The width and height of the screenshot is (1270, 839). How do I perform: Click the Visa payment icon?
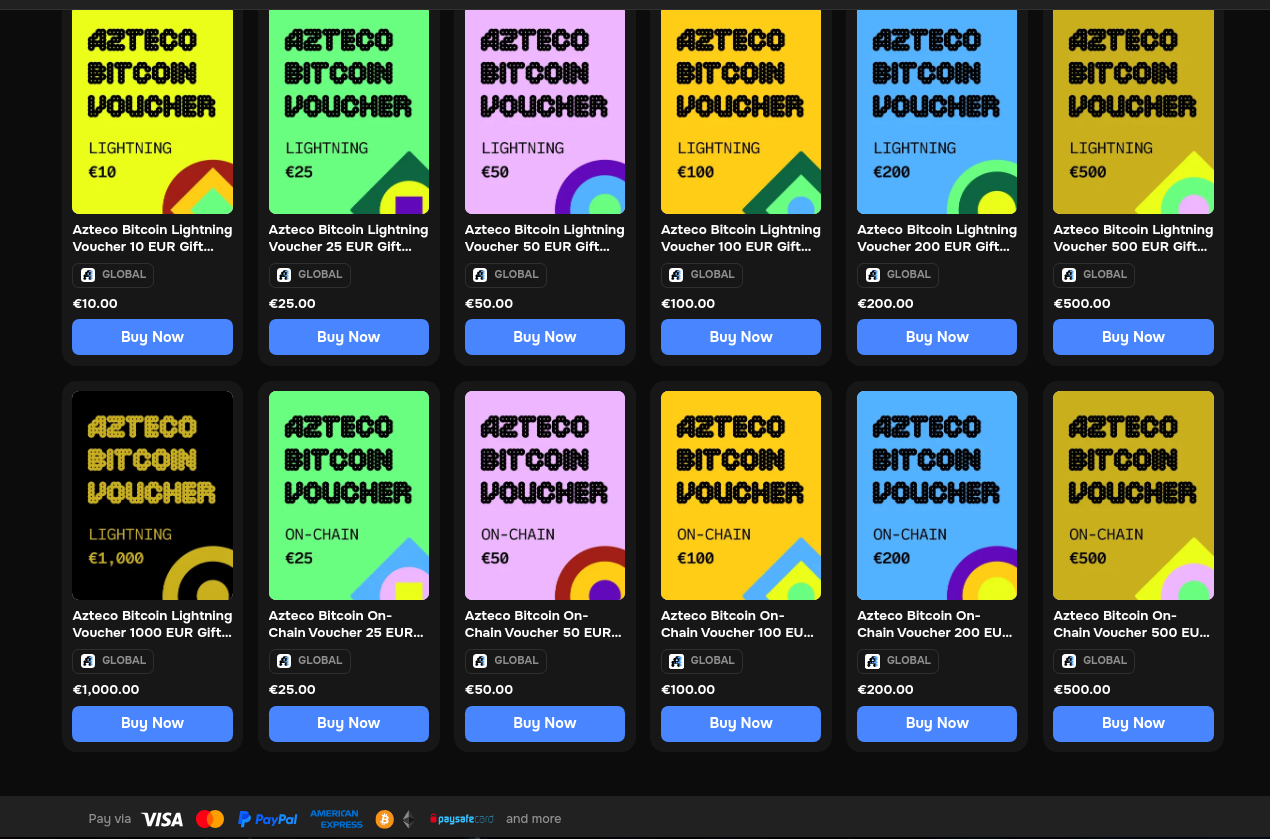[x=161, y=818]
